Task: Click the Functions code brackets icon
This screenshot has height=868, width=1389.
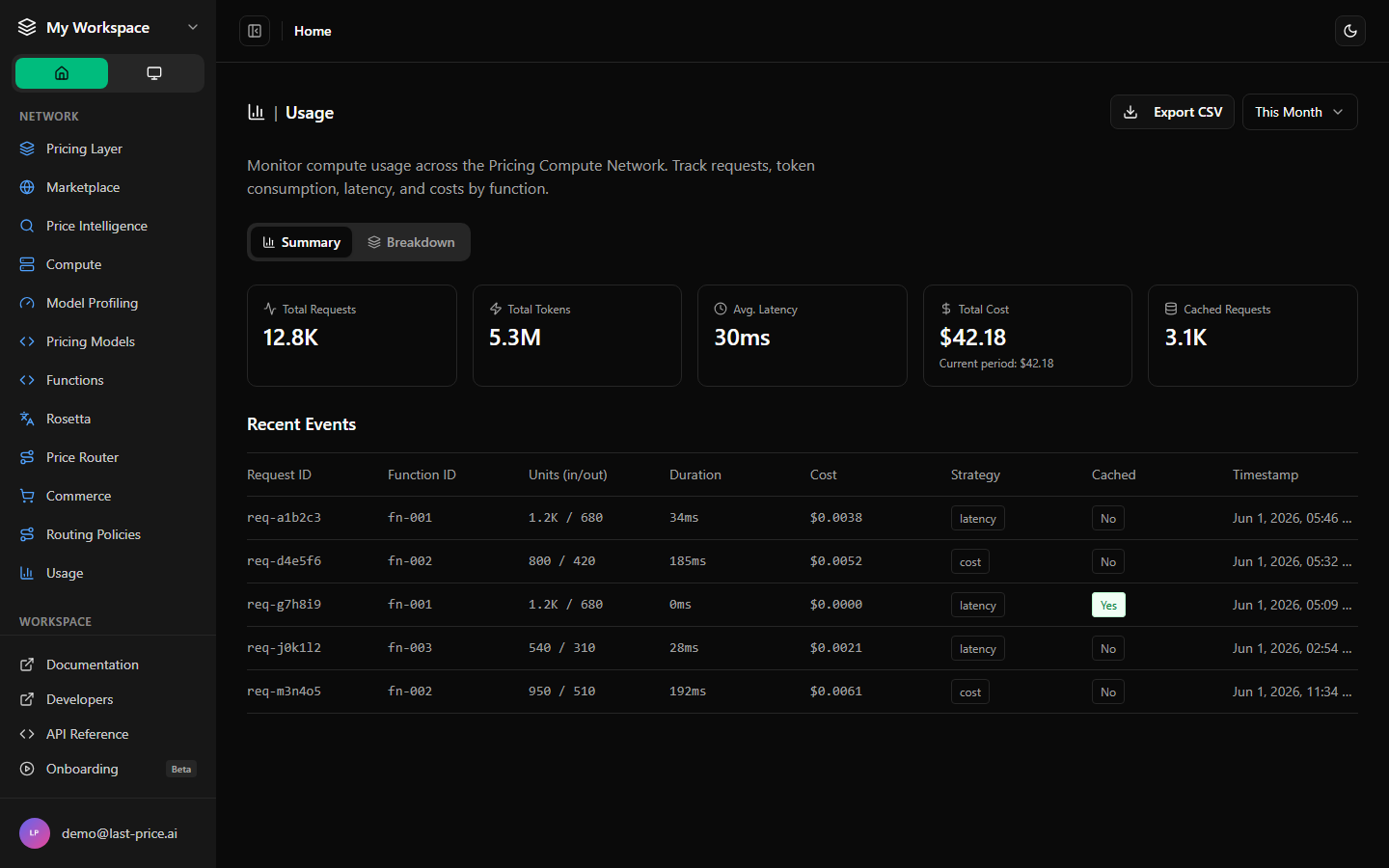Action: [x=27, y=380]
